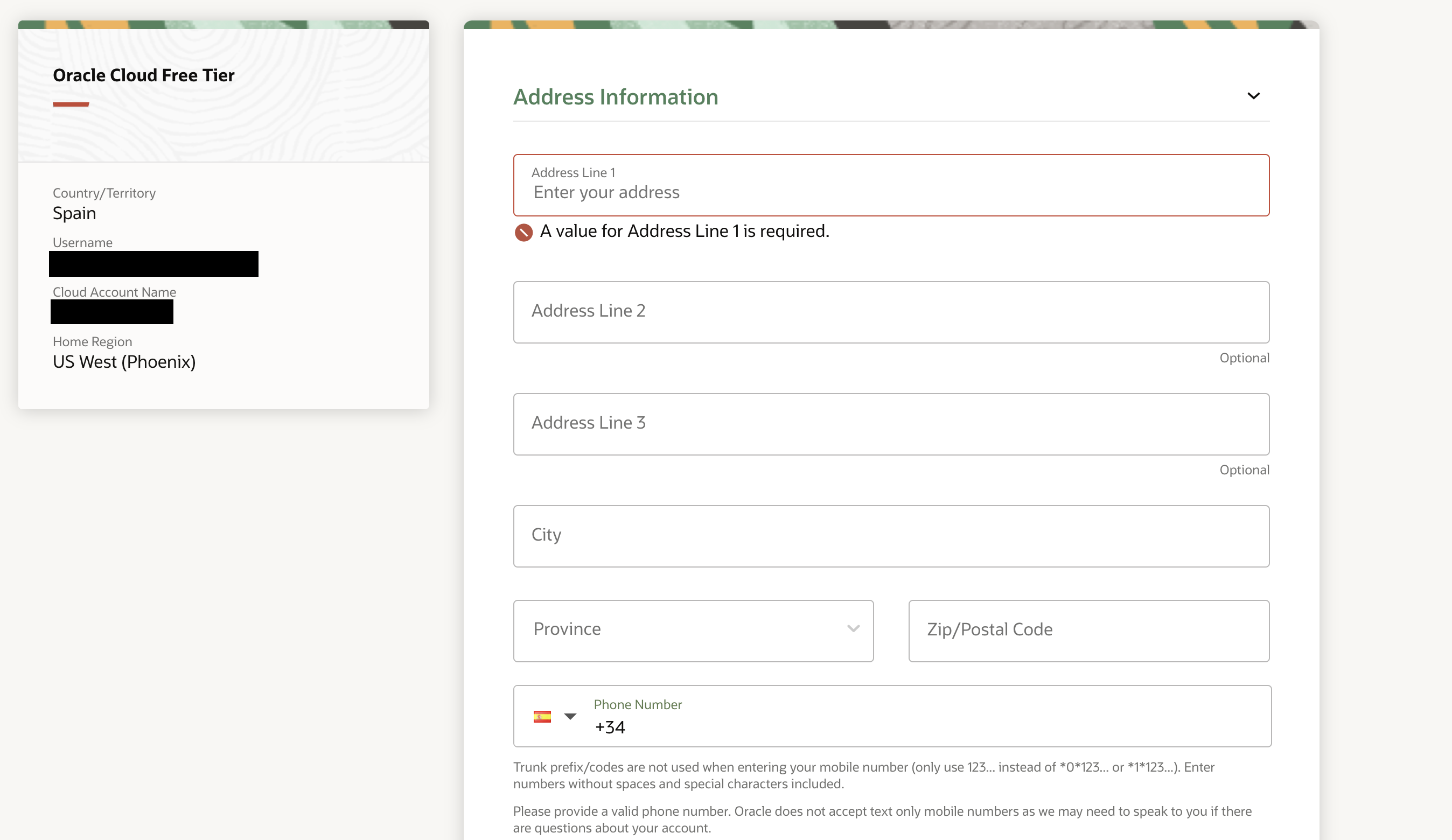Click the City input field
The width and height of the screenshot is (1452, 840).
[890, 535]
